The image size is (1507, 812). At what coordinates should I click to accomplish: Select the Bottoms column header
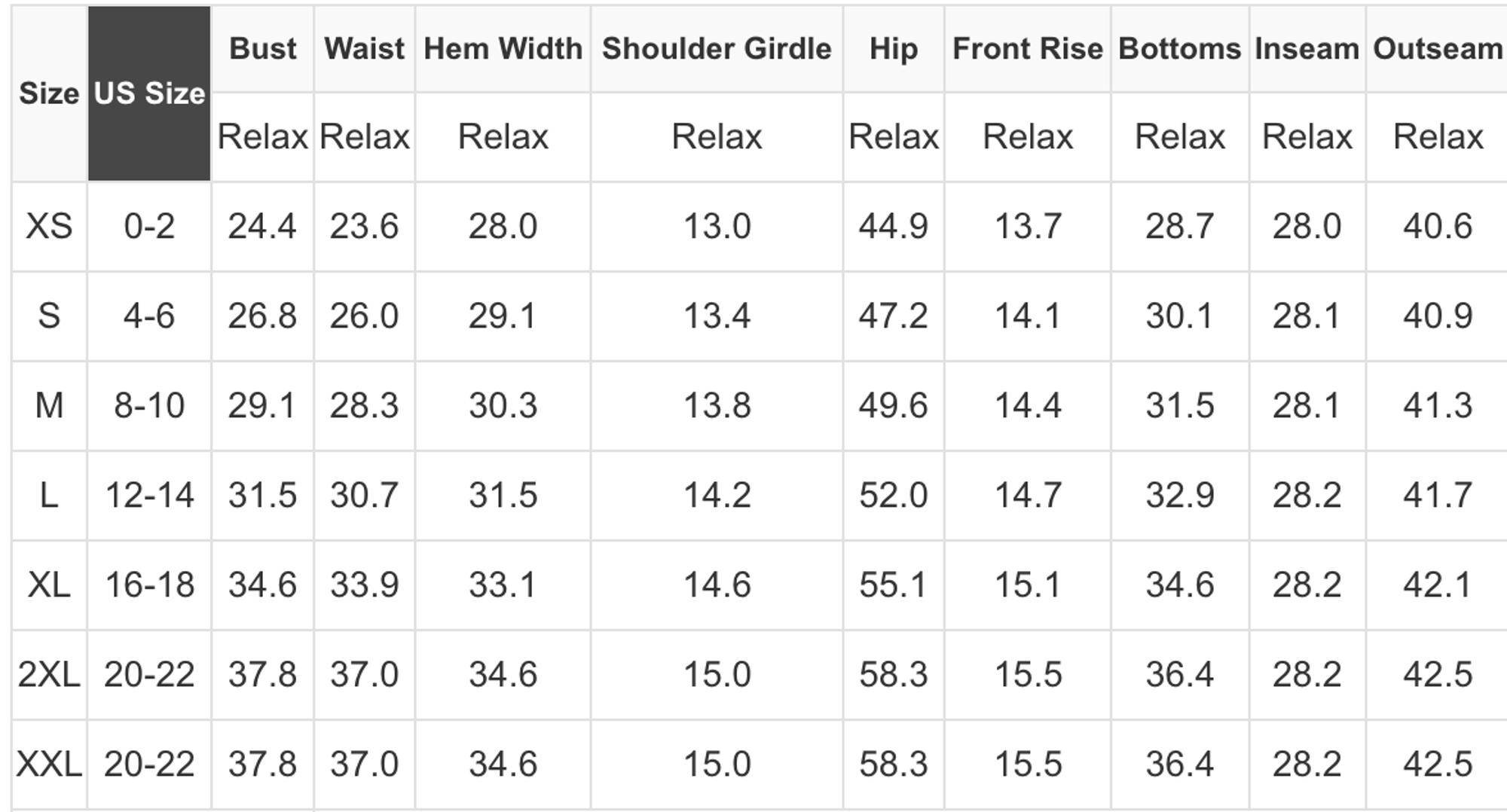coord(1179,49)
